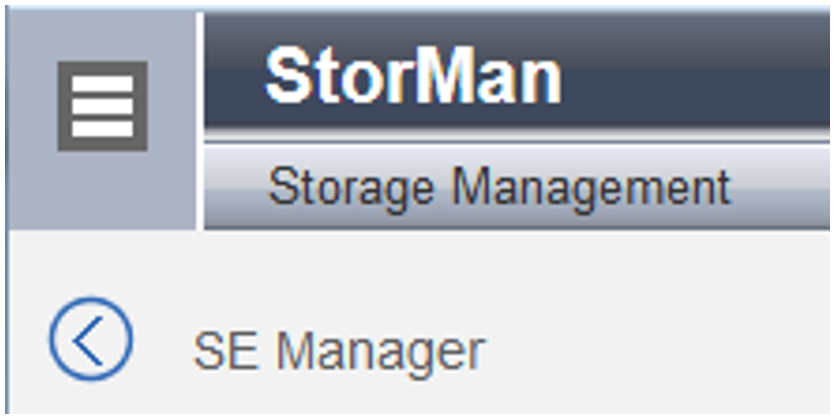Click the SE Manager label text
The height and width of the screenshot is (419, 835).
(x=339, y=351)
